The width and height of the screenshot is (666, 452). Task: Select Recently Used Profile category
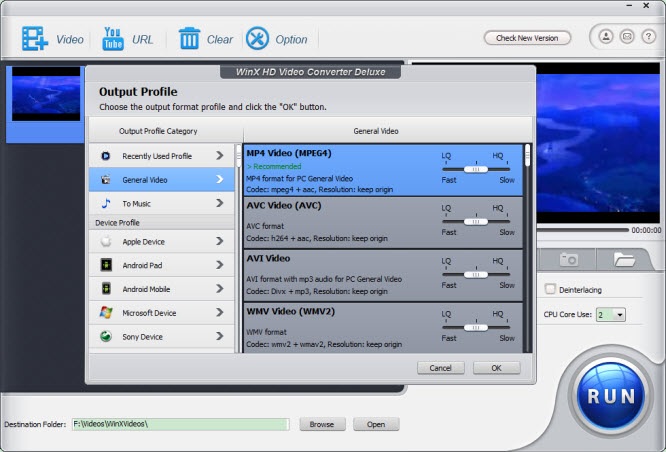(161, 156)
